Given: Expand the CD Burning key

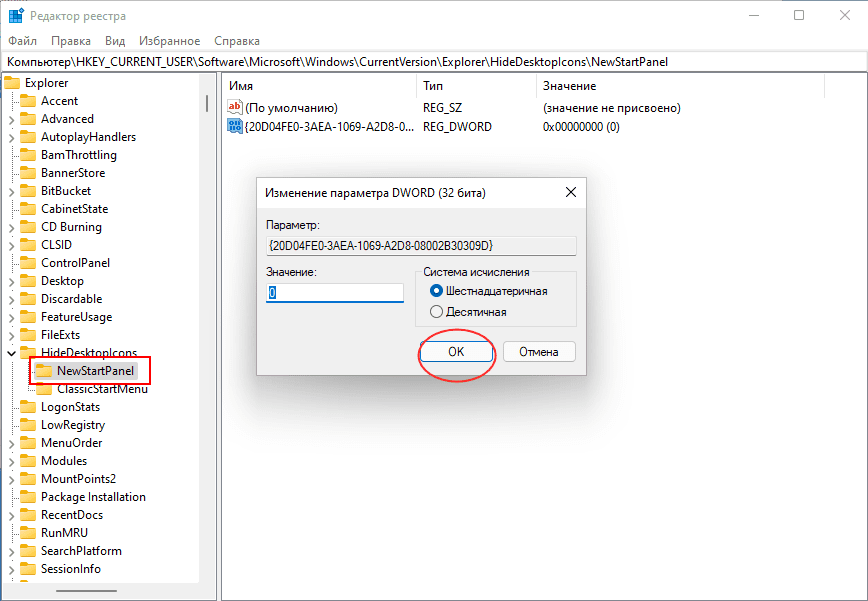Looking at the screenshot, I should 12,227.
